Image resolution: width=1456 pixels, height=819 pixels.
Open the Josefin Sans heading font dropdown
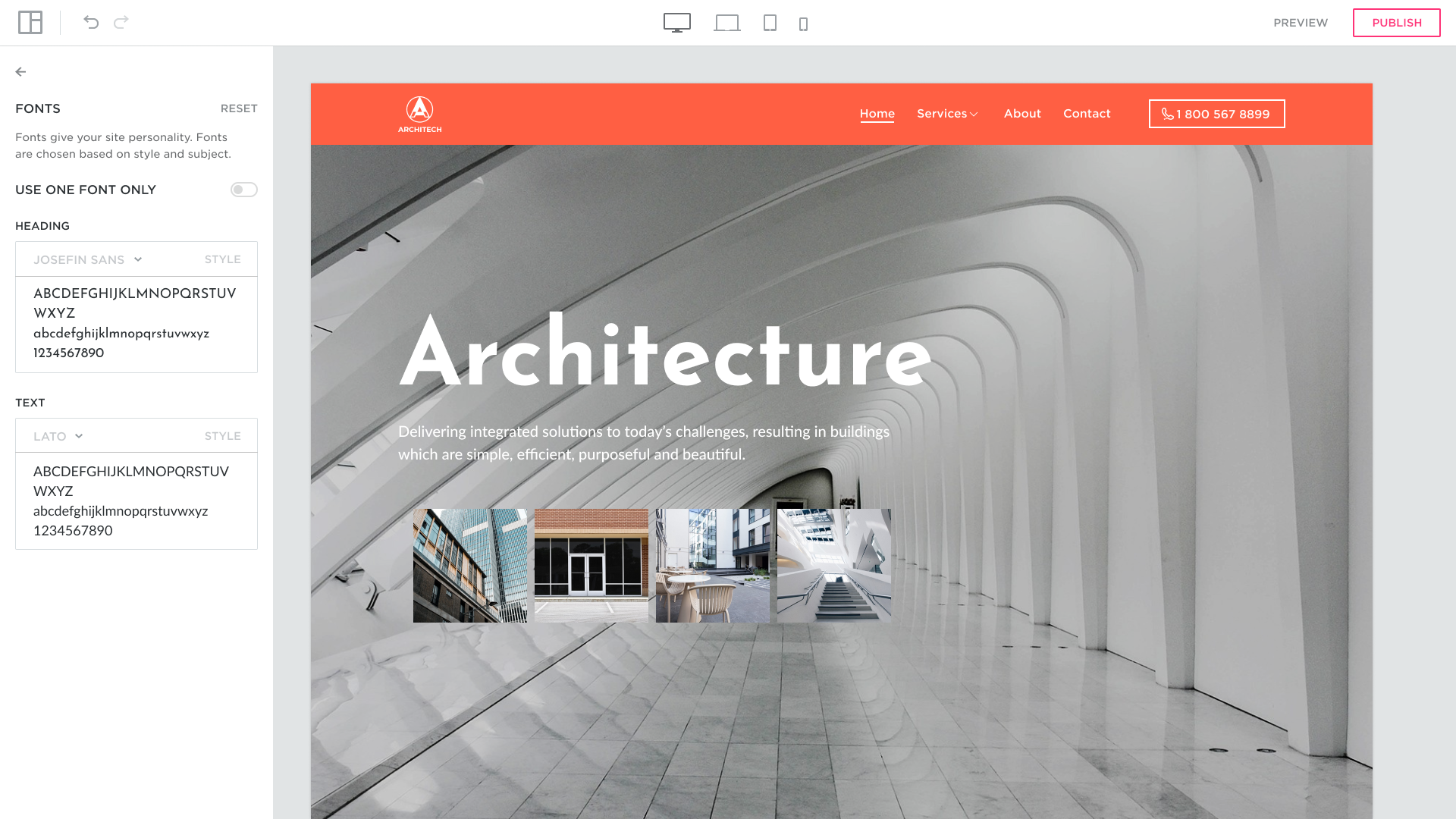tap(88, 259)
